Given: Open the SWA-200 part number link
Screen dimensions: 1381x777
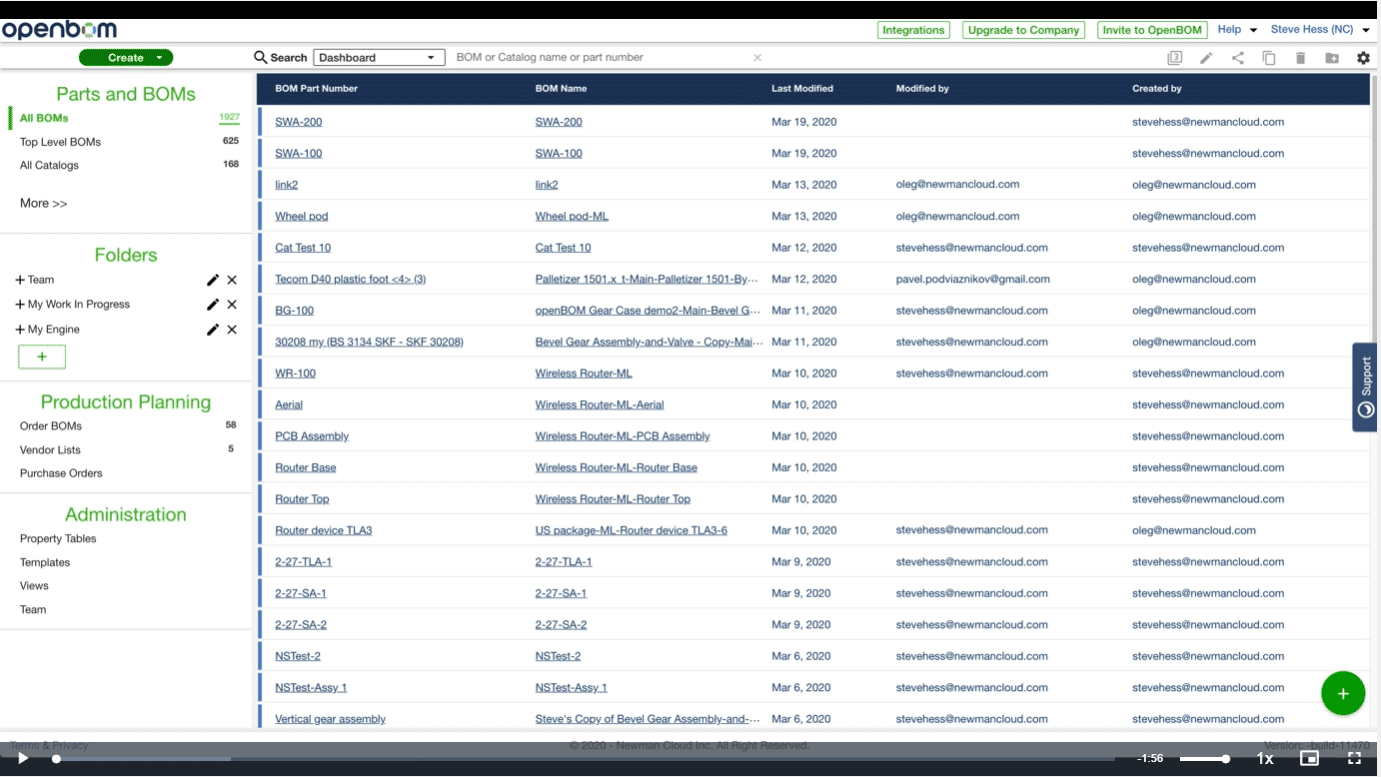Looking at the screenshot, I should 298,122.
